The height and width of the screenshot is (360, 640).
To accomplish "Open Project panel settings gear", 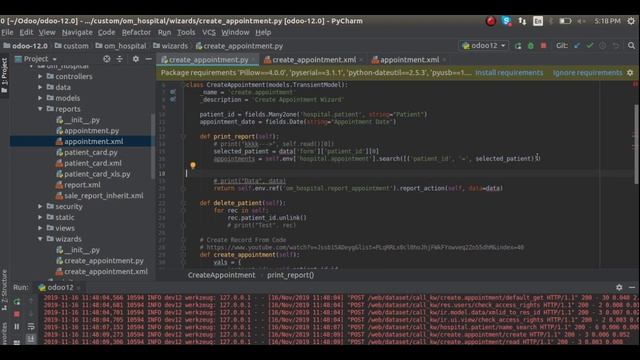I will [136, 59].
